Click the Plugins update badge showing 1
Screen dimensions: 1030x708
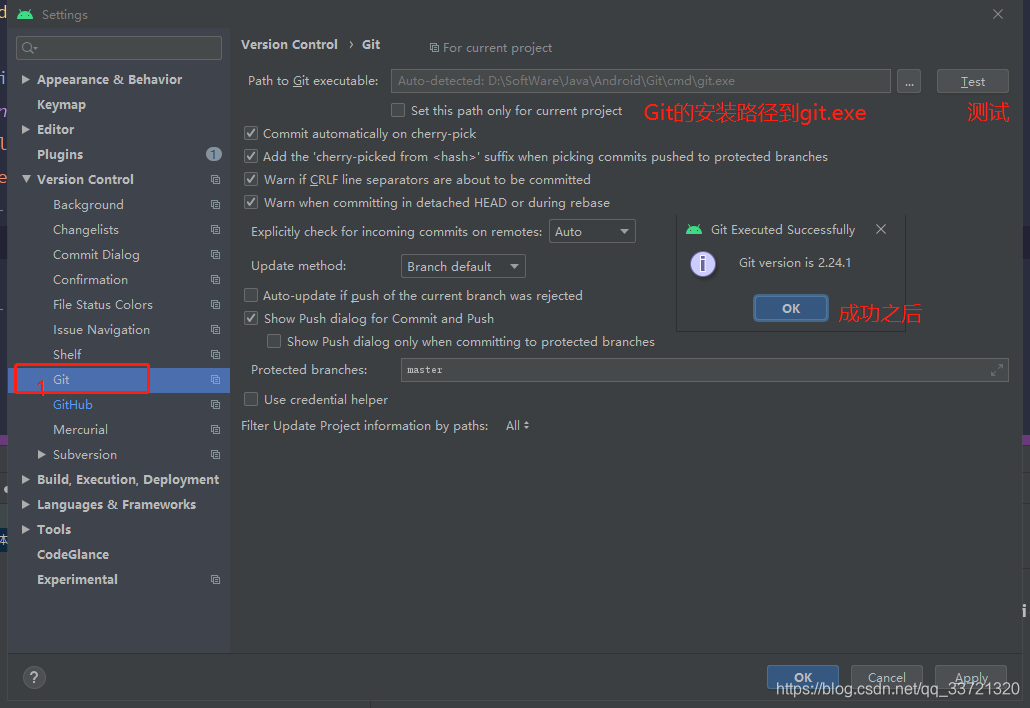point(213,154)
